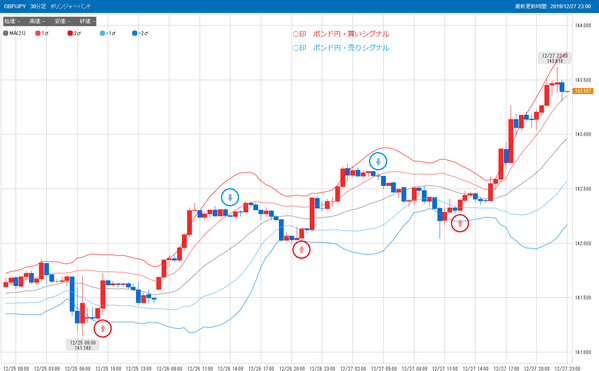Click the 141.000 price axis label

(x=583, y=352)
